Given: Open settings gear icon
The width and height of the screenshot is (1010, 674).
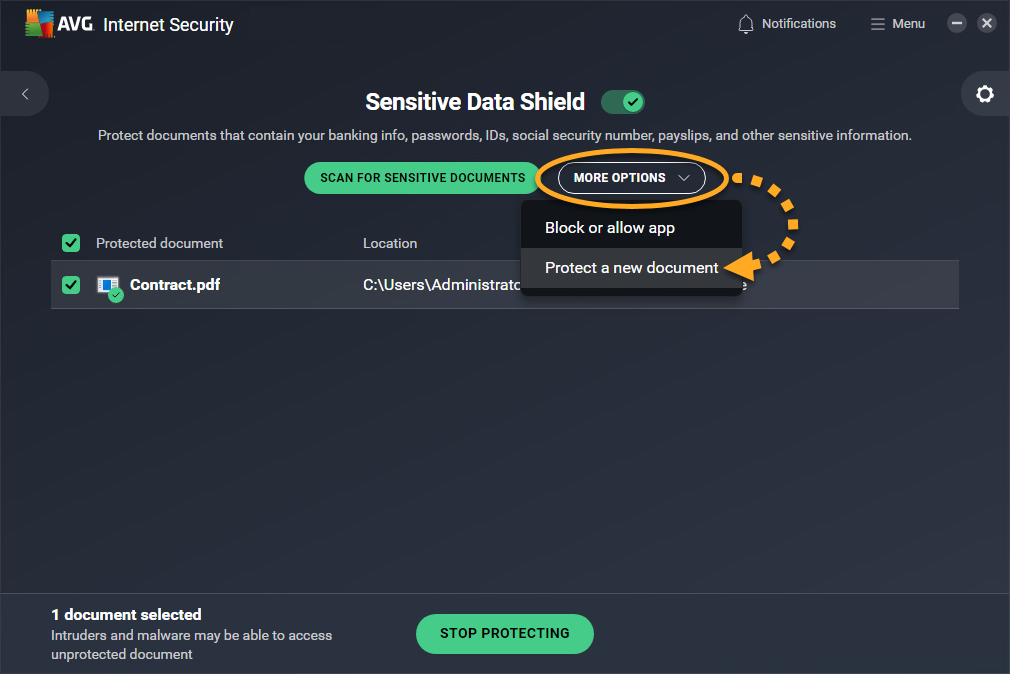Looking at the screenshot, I should 985,94.
